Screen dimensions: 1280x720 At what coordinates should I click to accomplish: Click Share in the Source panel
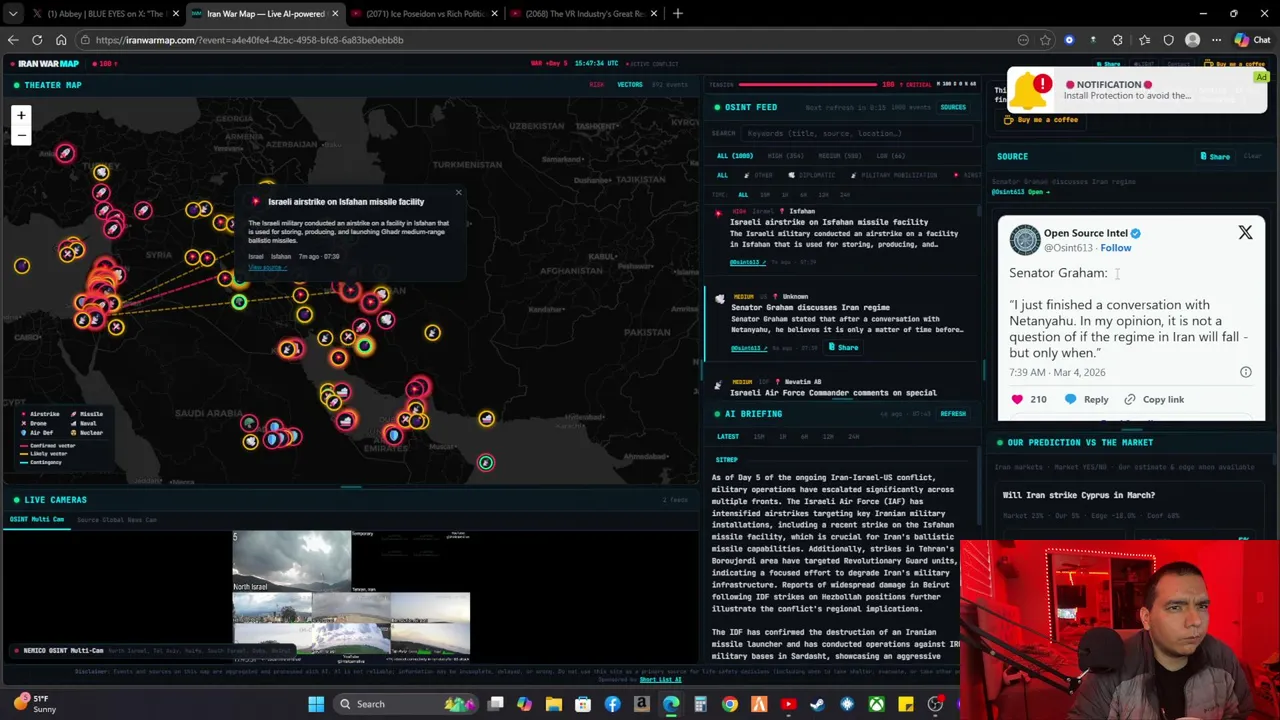tap(1215, 157)
